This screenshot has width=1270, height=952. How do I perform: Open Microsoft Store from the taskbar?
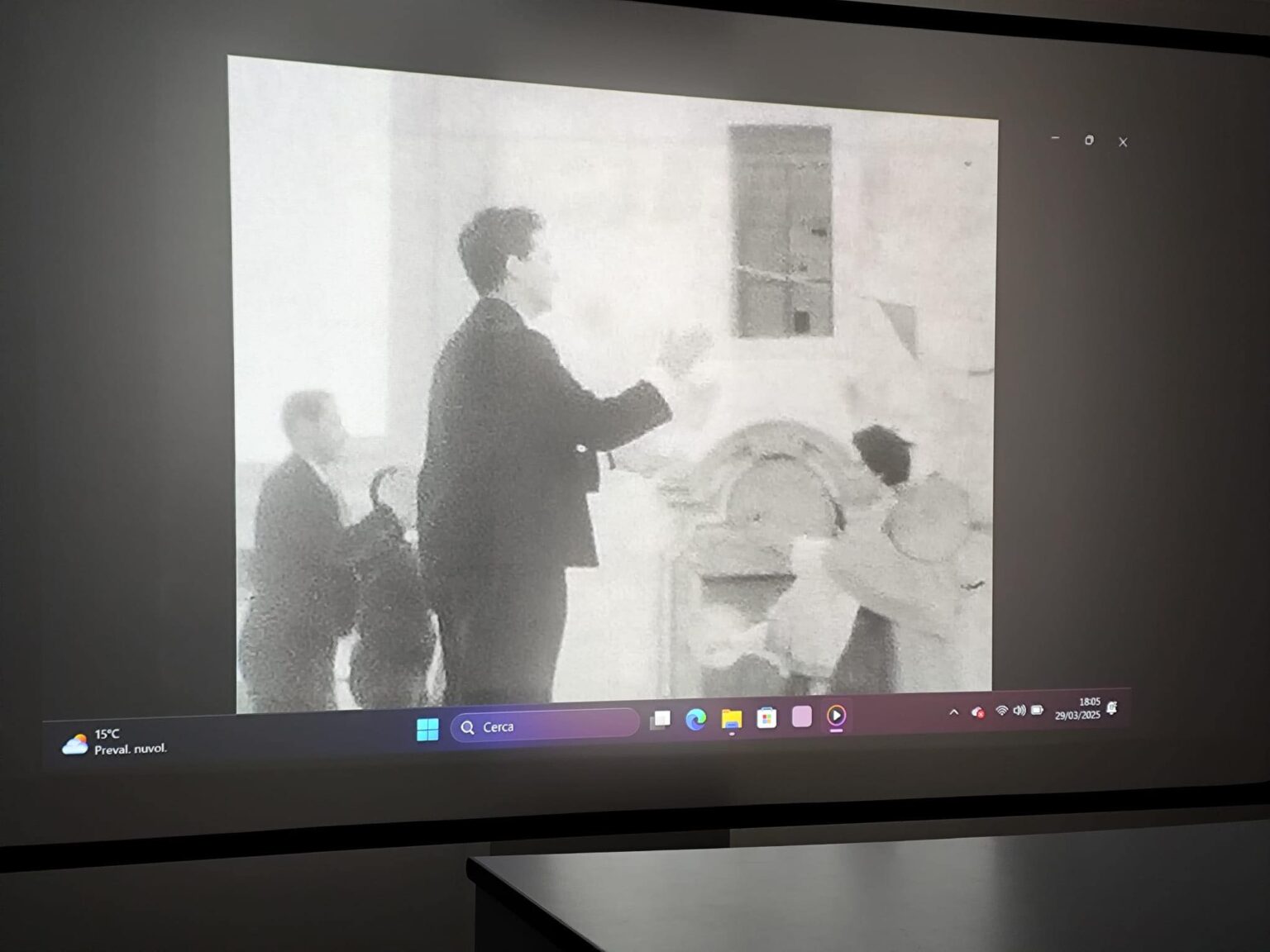coord(766,717)
